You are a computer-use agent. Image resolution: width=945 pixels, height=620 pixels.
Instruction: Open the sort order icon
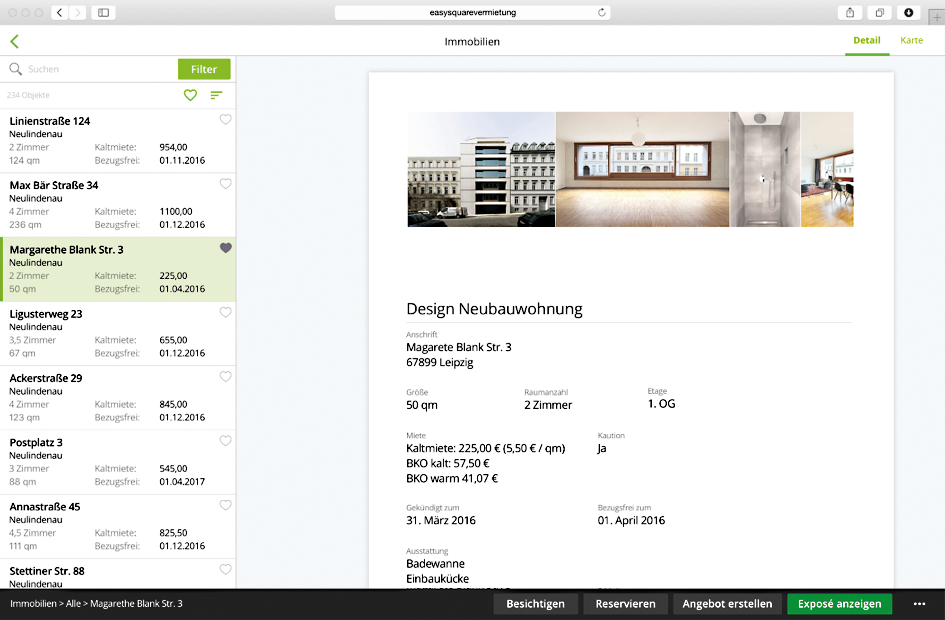[x=216, y=95]
